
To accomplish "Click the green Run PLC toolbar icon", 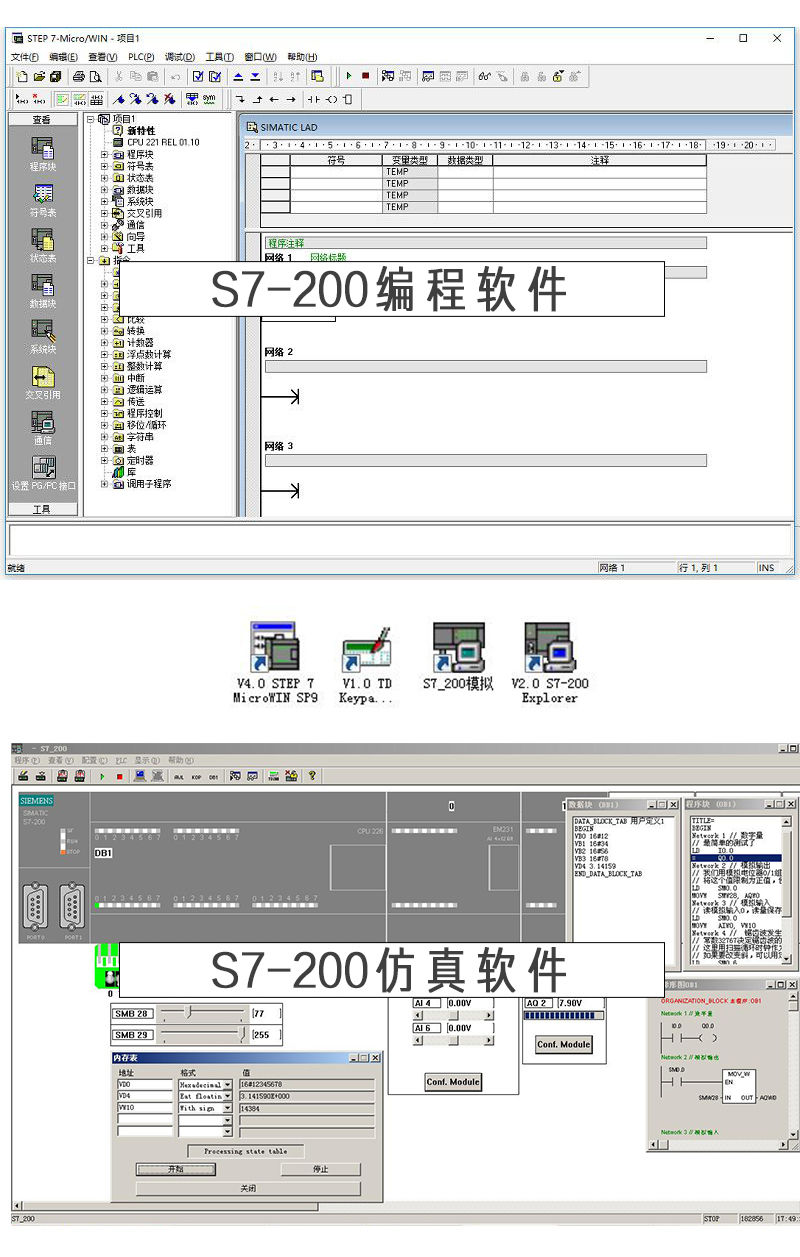I will [348, 76].
